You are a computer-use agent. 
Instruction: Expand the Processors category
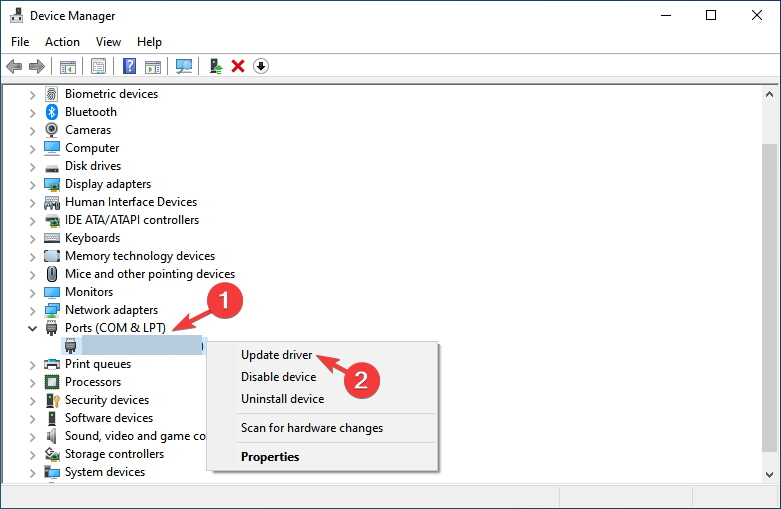[32, 383]
